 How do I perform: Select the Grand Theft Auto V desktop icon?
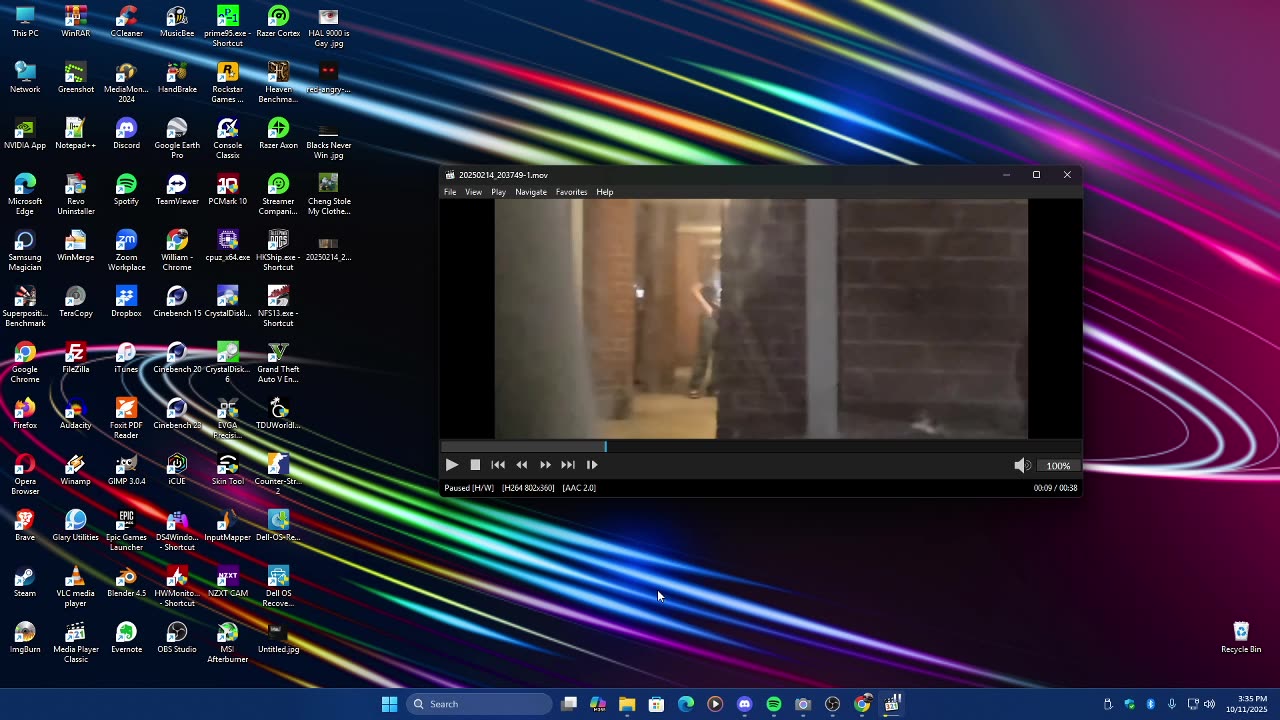pos(278,362)
